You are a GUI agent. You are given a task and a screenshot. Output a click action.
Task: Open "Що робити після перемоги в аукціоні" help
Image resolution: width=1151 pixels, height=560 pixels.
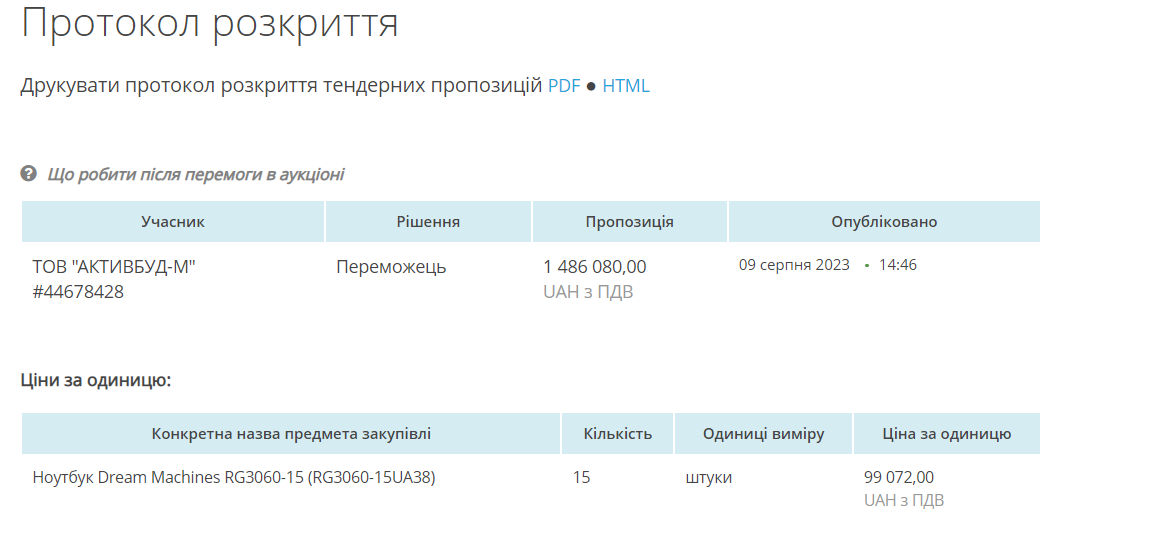point(196,174)
